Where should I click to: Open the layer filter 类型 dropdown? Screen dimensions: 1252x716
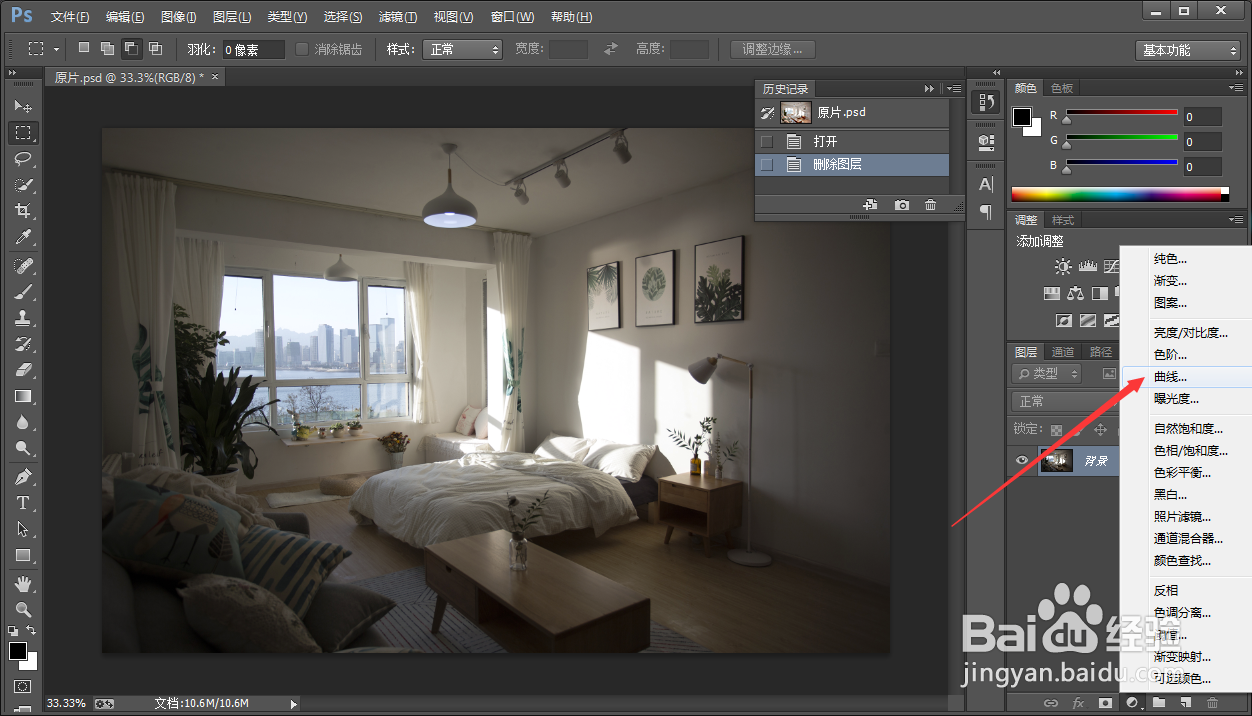[x=1047, y=373]
